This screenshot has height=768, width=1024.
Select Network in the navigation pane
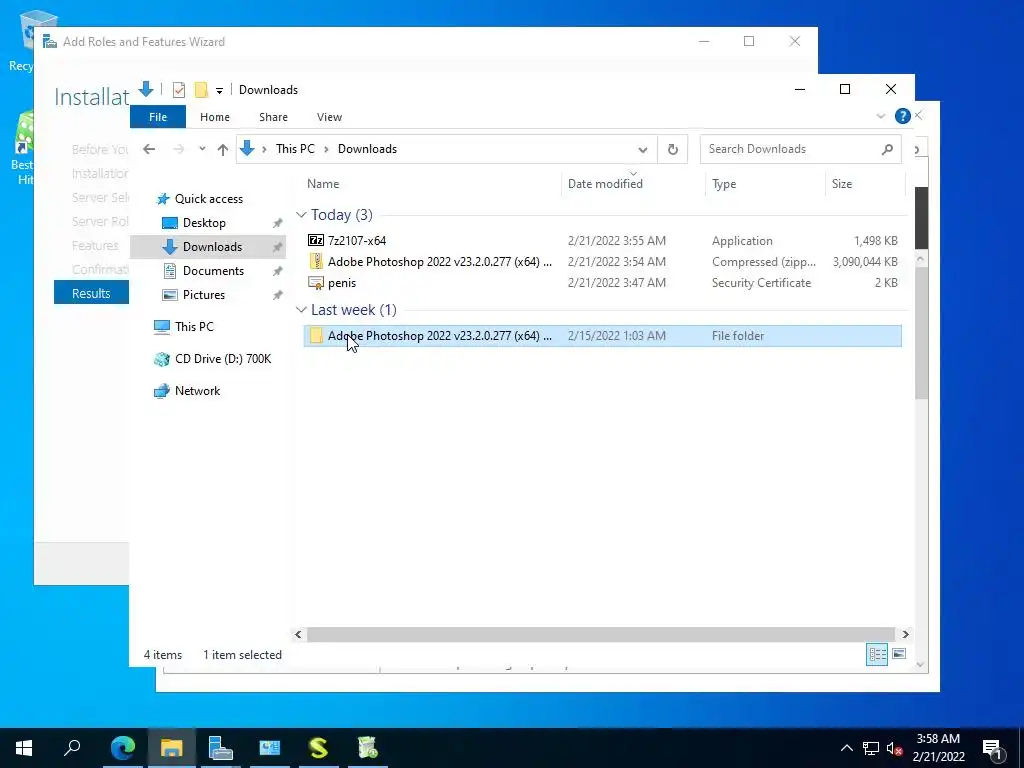coord(197,391)
